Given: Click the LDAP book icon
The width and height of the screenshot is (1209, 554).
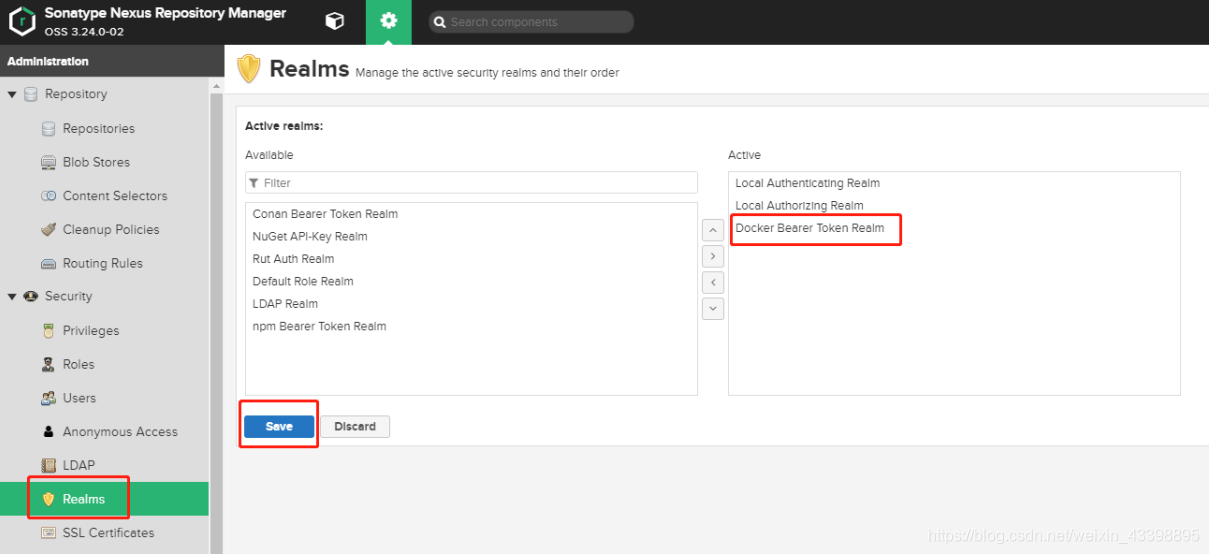Looking at the screenshot, I should (48, 466).
